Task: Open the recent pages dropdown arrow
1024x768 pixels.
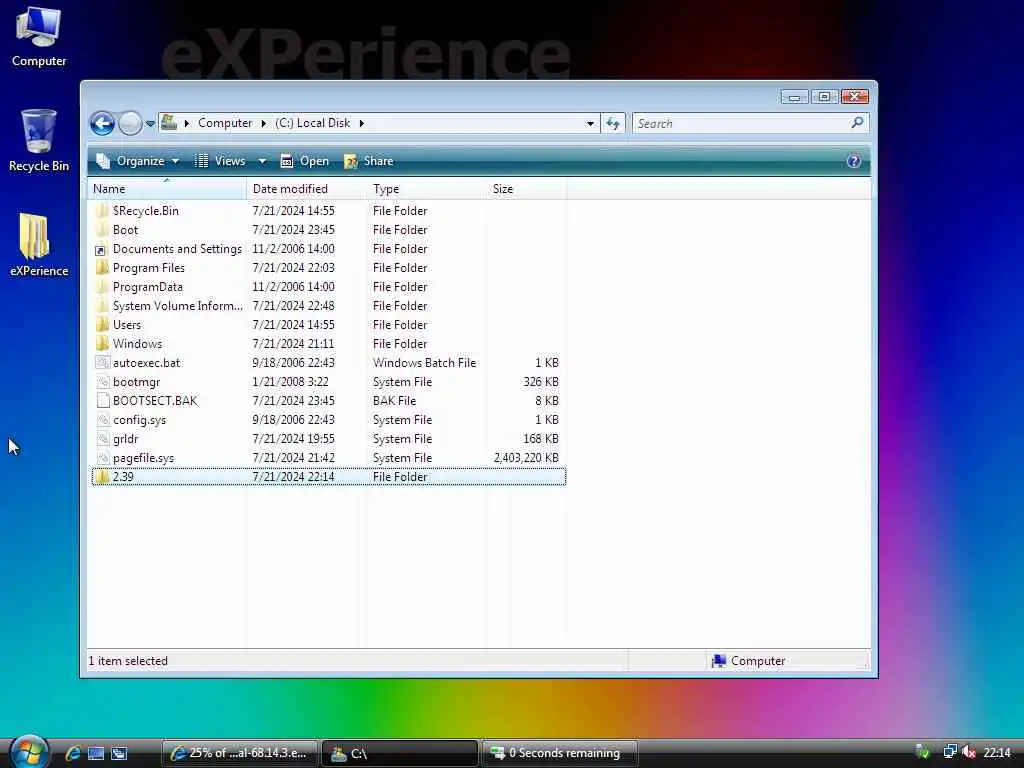Action: click(x=150, y=123)
